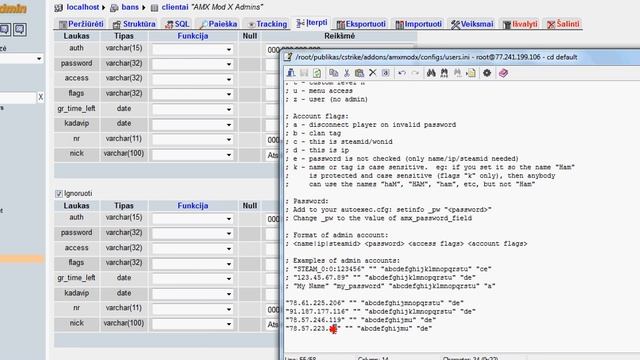Open the Paieška search tab

click(218, 24)
